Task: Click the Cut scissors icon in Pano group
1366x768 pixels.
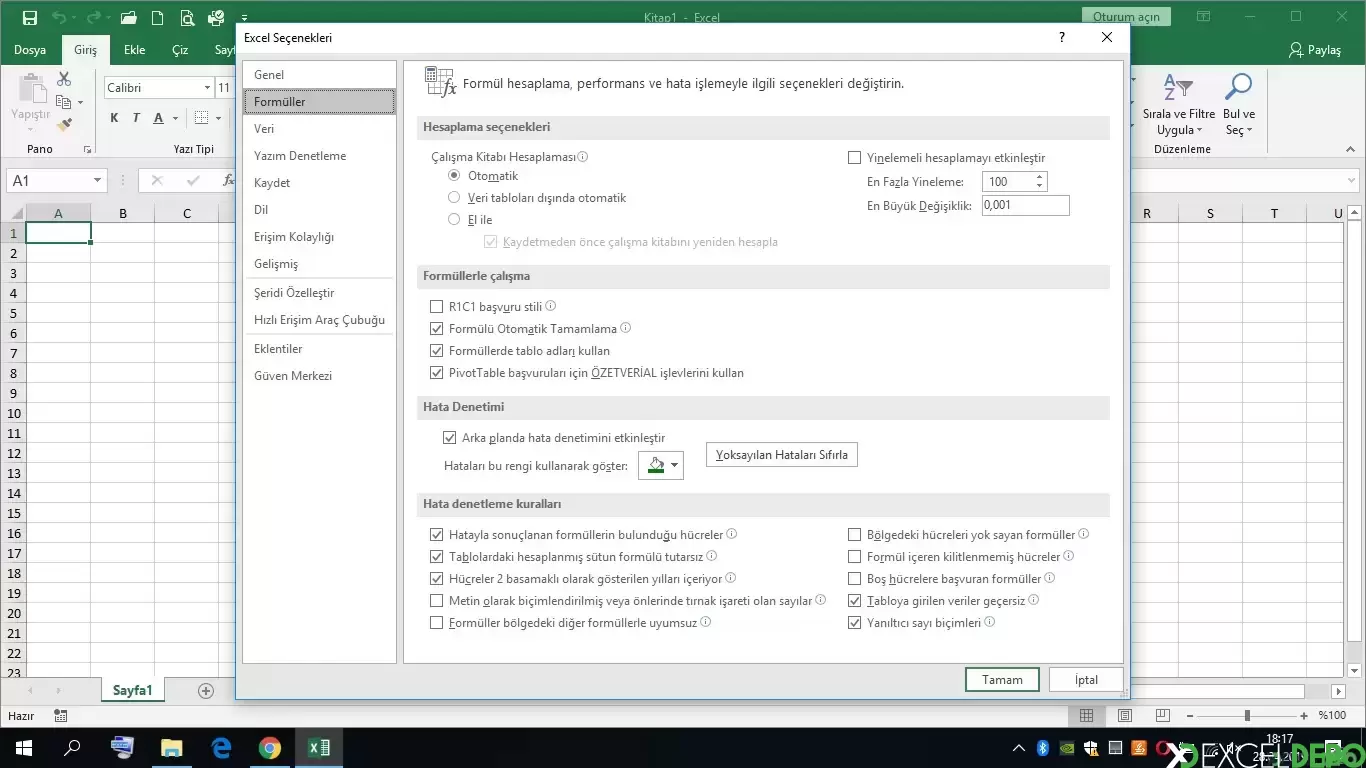Action: pyautogui.click(x=64, y=79)
